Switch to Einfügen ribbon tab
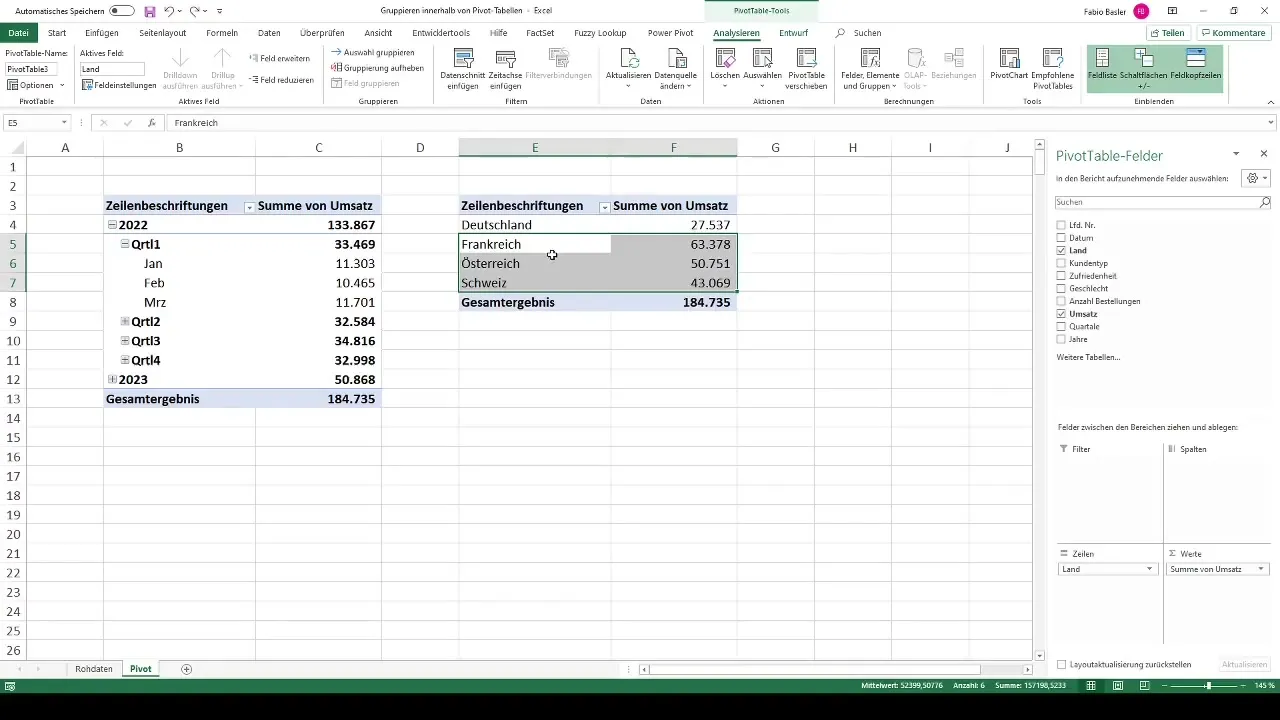 coord(102,33)
